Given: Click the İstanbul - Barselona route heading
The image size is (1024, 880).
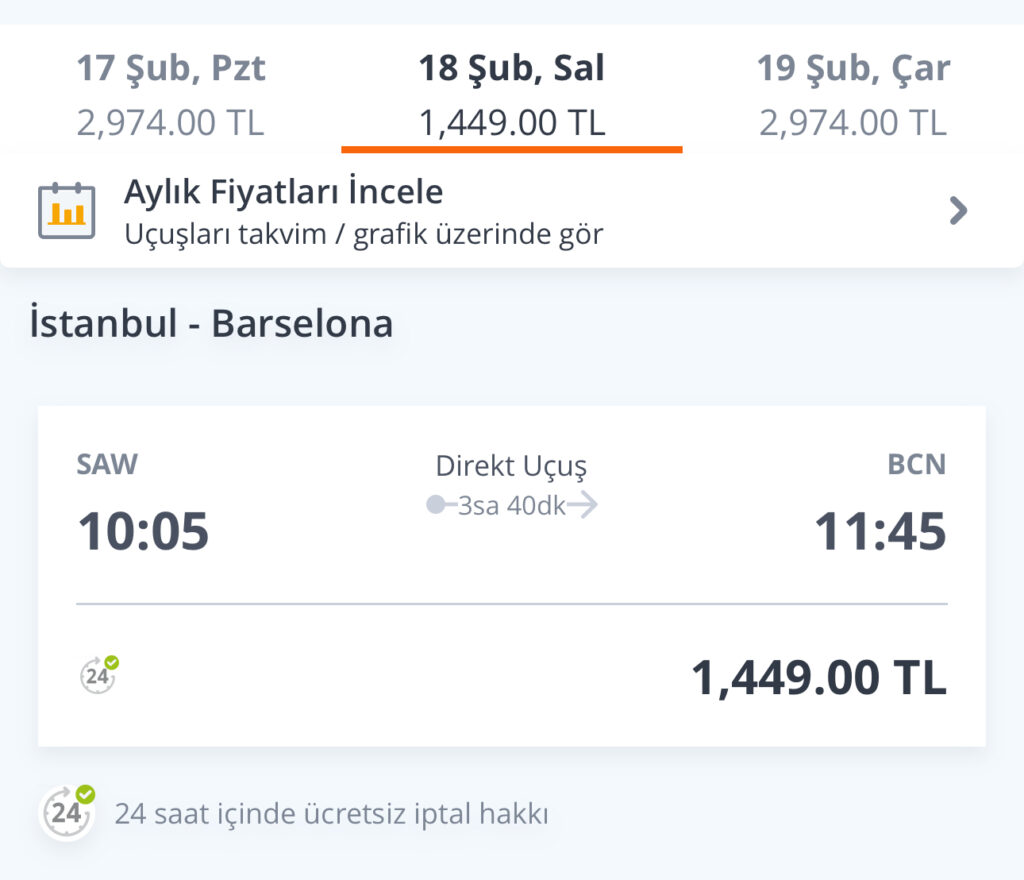Looking at the screenshot, I should pos(211,324).
